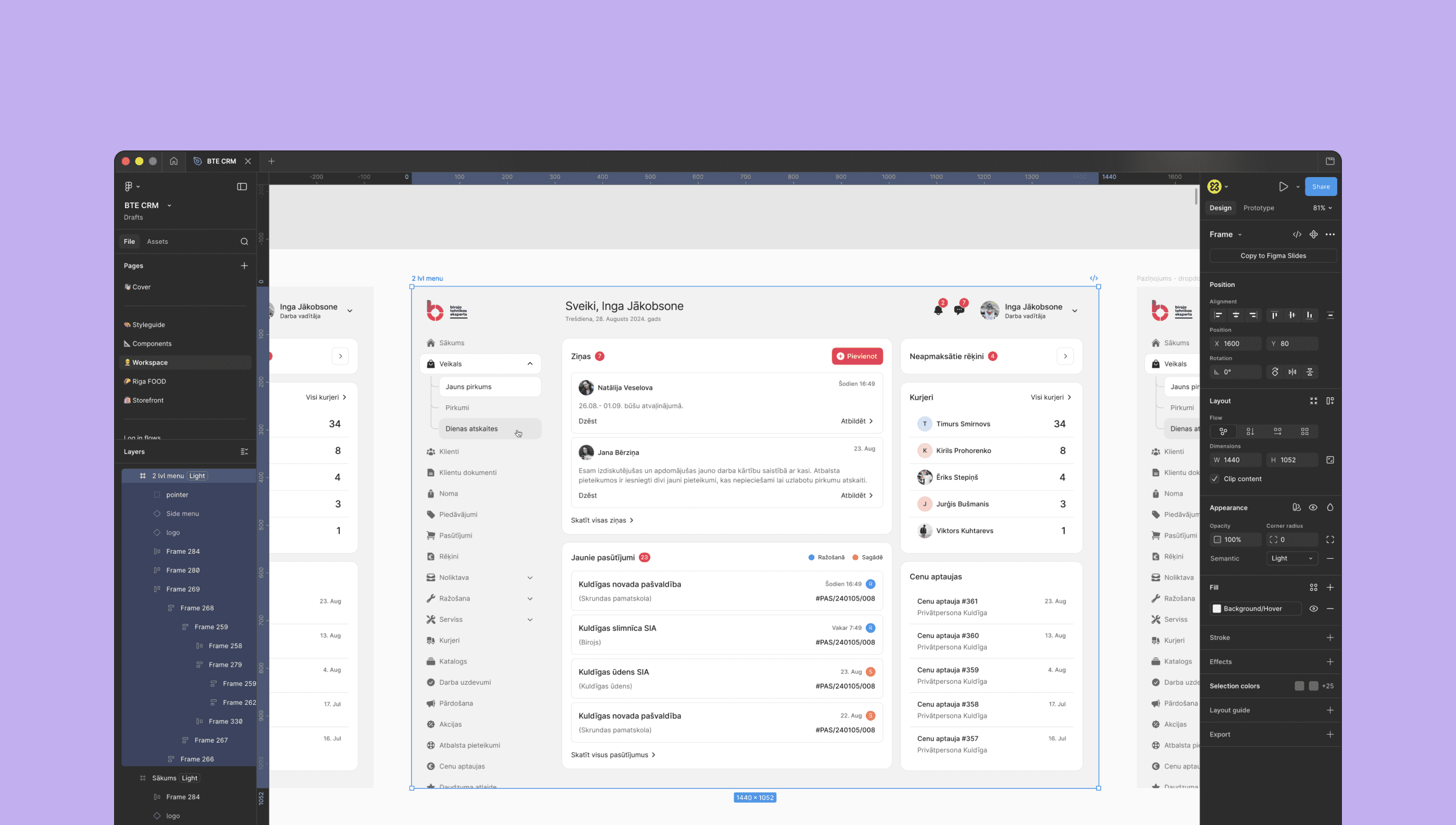Click the create component icon
The height and width of the screenshot is (825, 1456).
point(1313,235)
